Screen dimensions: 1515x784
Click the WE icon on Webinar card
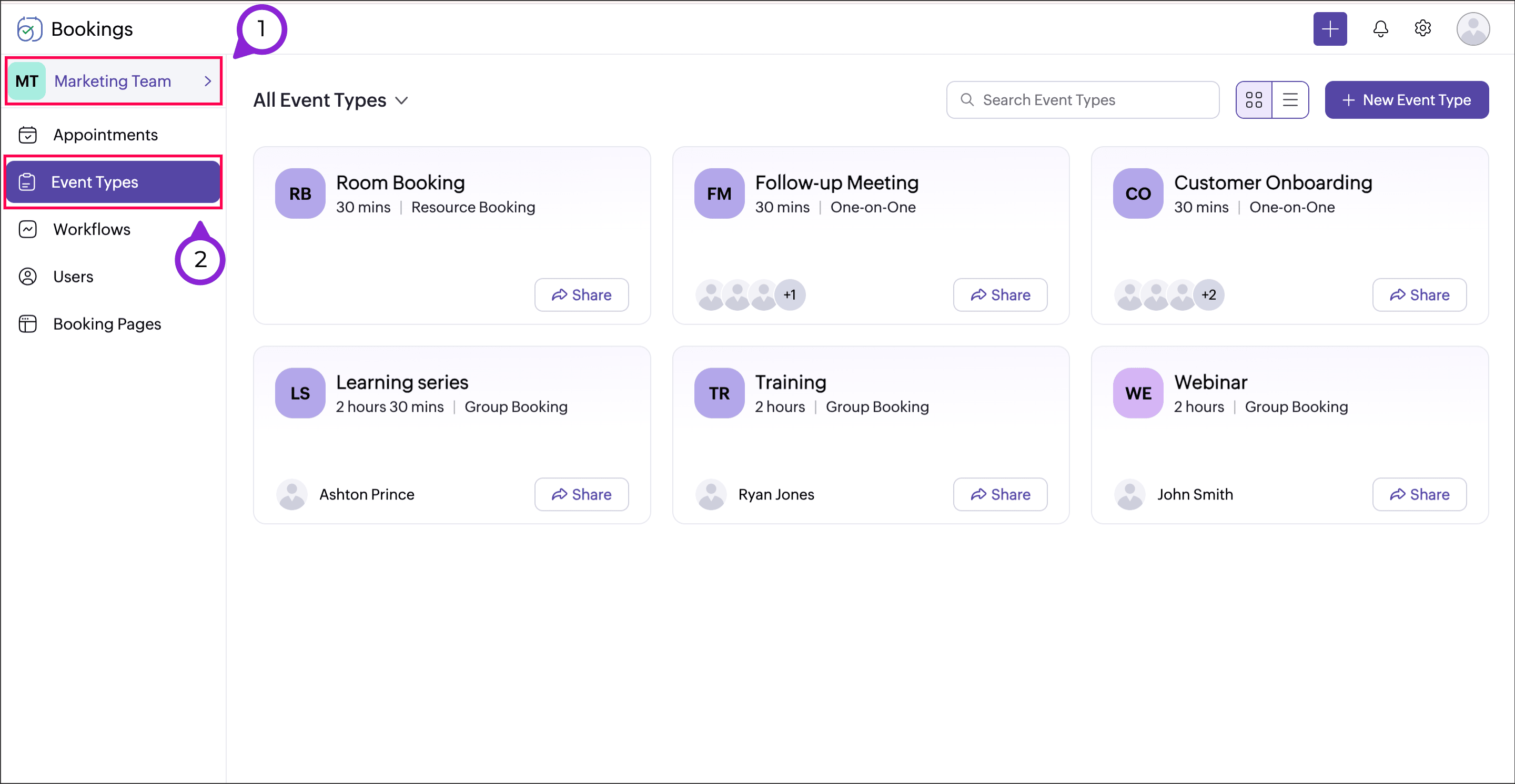click(x=1137, y=393)
